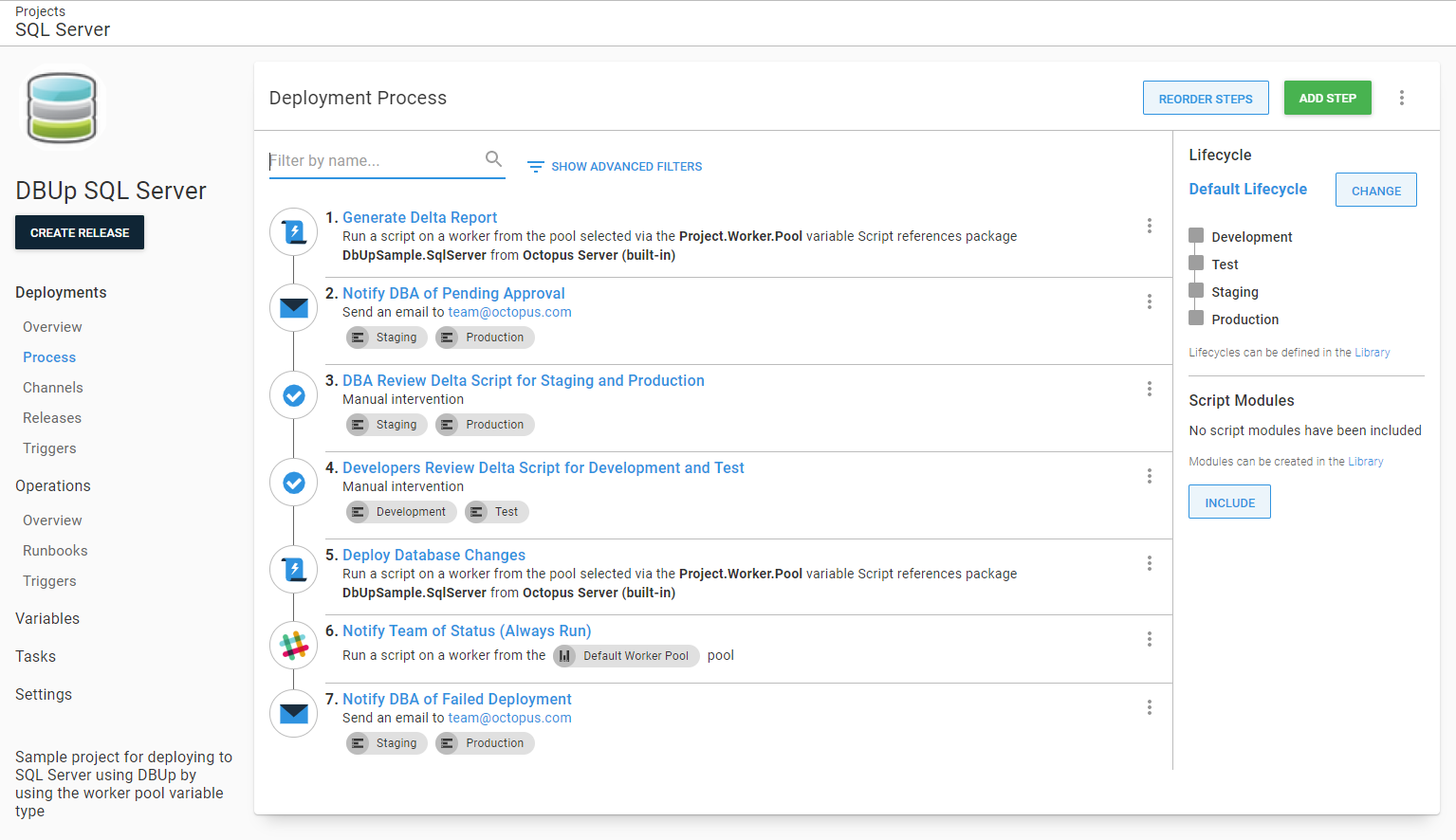Click the search magnifier icon in the filter box
1456x840 pixels.
pos(493,159)
